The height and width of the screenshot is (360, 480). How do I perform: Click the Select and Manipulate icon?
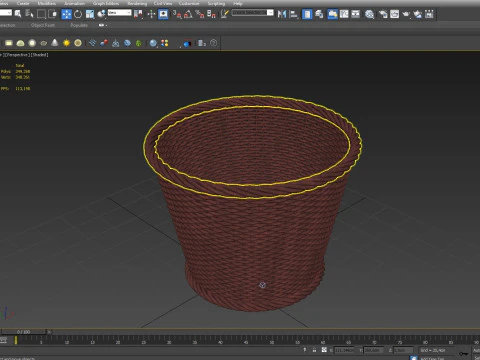151,14
